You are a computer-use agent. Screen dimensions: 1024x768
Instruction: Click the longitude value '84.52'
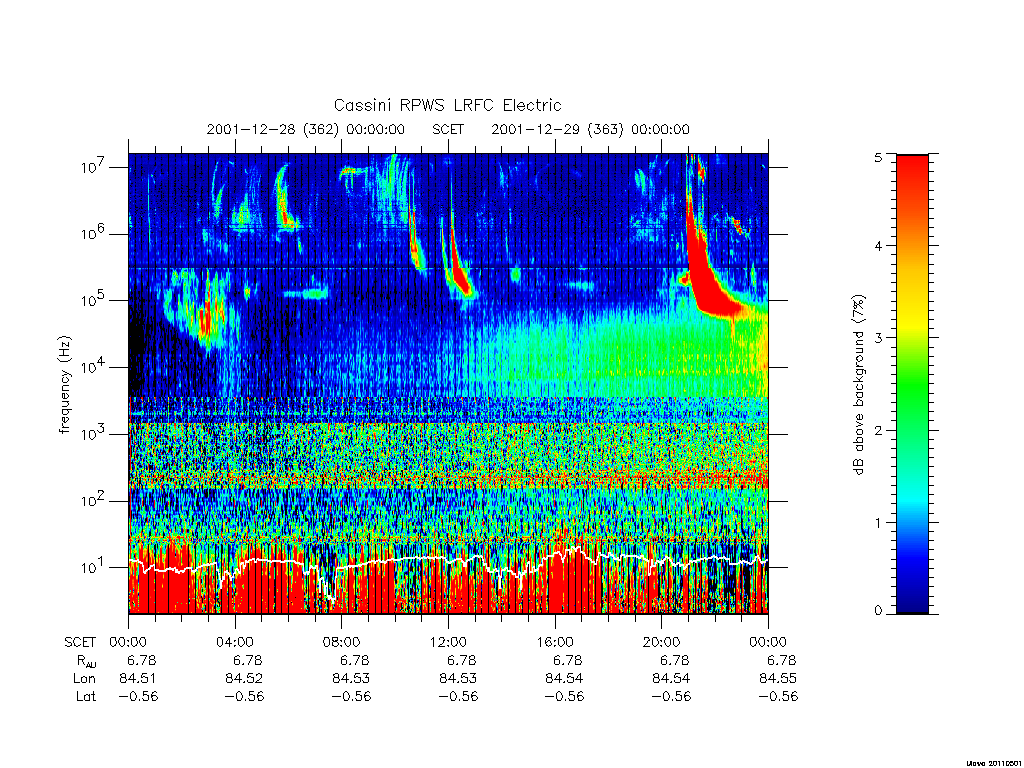click(x=244, y=679)
